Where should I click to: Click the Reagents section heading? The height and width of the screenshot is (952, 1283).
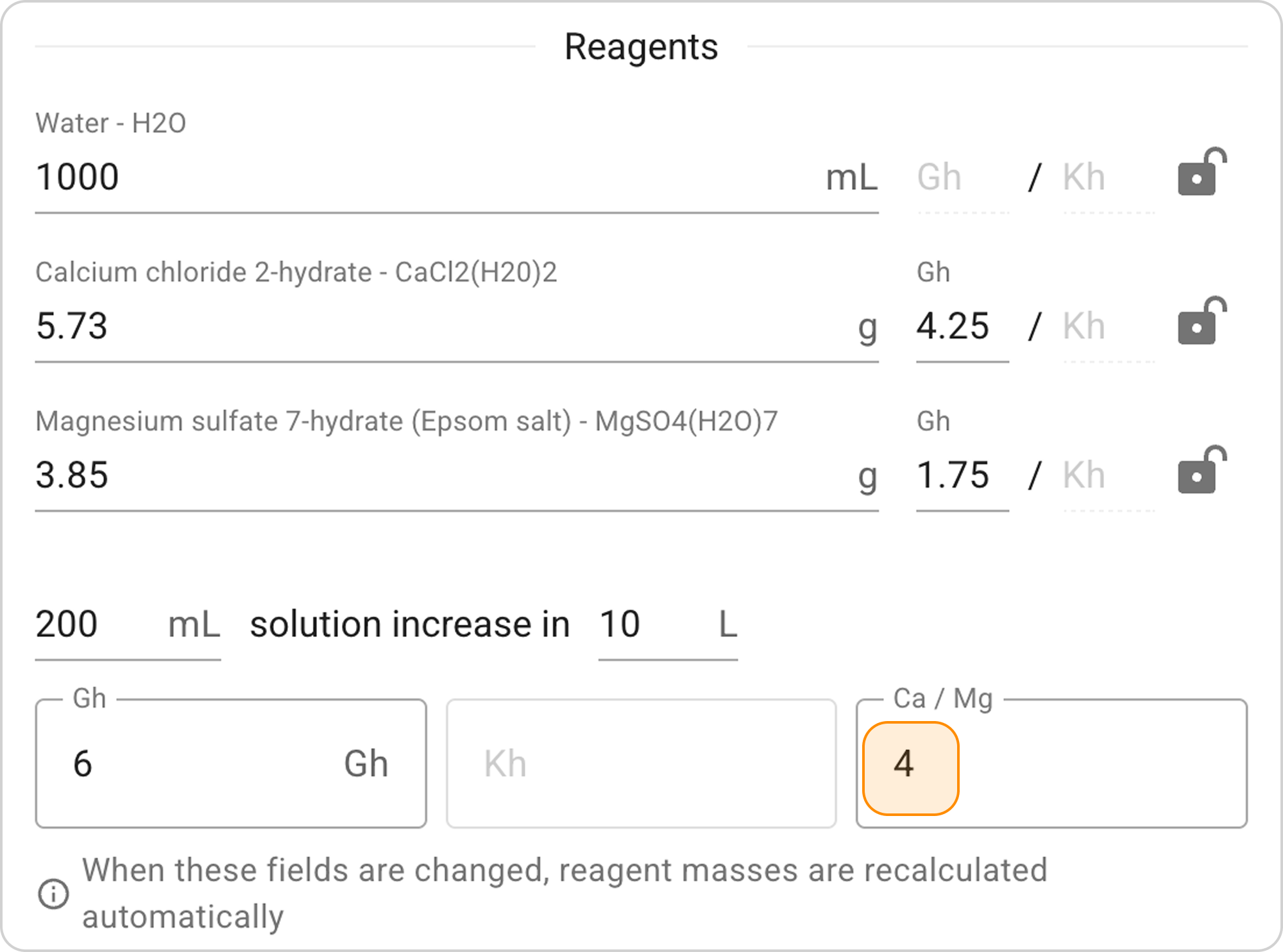pyautogui.click(x=641, y=47)
